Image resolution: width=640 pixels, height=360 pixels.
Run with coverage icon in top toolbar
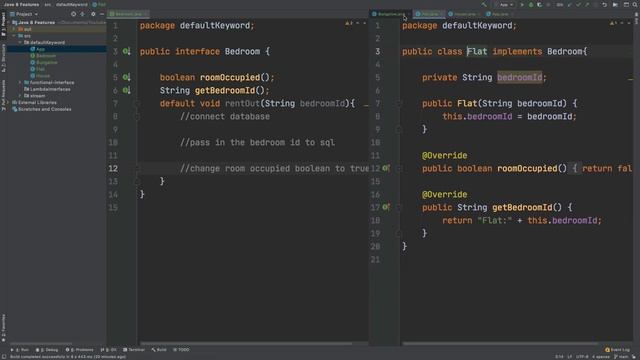[x=540, y=4]
